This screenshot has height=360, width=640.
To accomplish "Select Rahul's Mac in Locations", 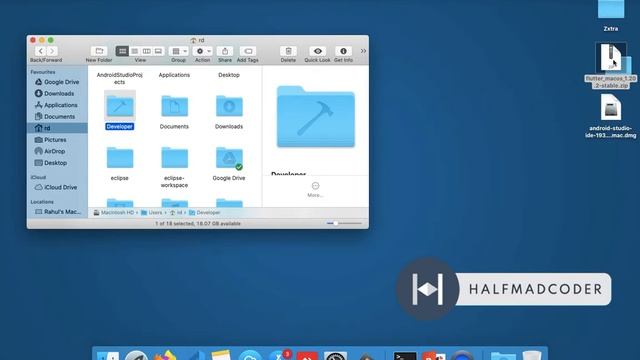I will pos(57,212).
